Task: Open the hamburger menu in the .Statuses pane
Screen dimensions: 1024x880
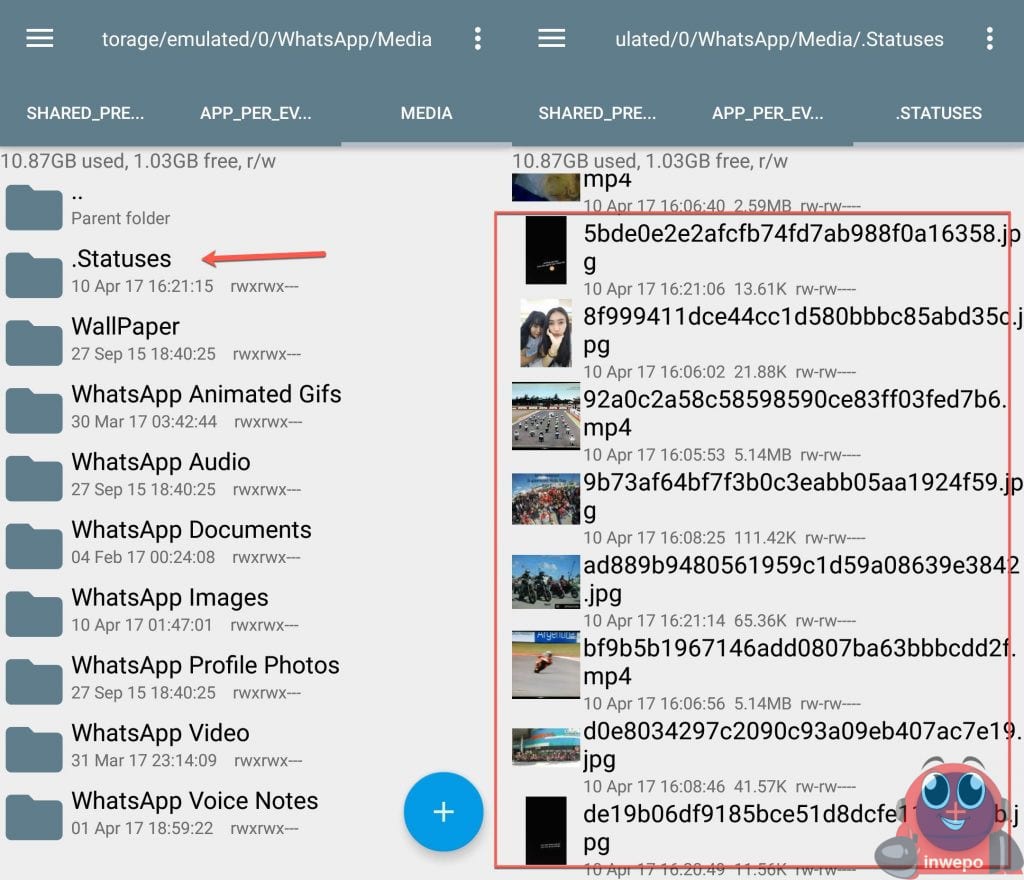Action: coord(551,39)
